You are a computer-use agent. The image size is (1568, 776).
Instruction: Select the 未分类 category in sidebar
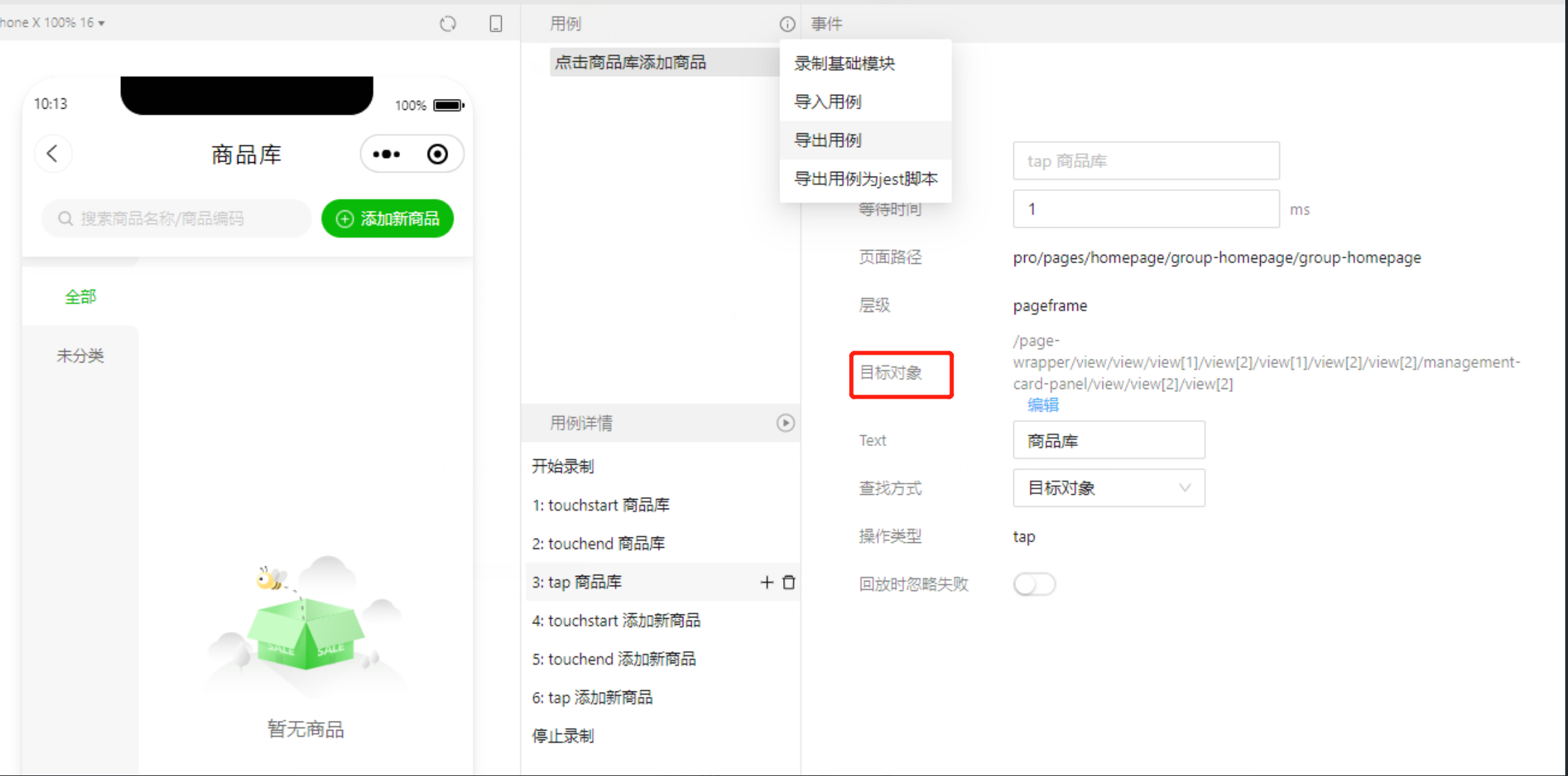click(x=80, y=355)
